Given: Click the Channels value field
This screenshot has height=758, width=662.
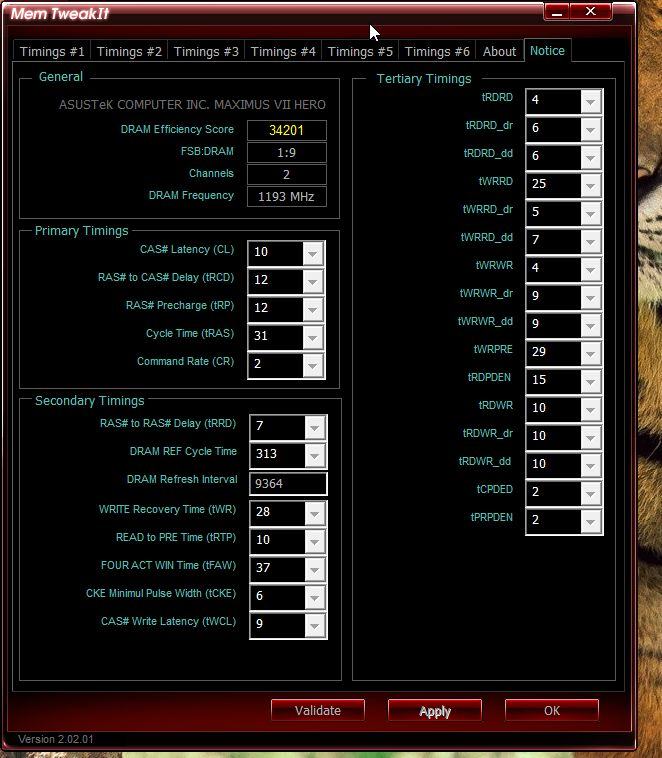Looking at the screenshot, I should click(287, 175).
